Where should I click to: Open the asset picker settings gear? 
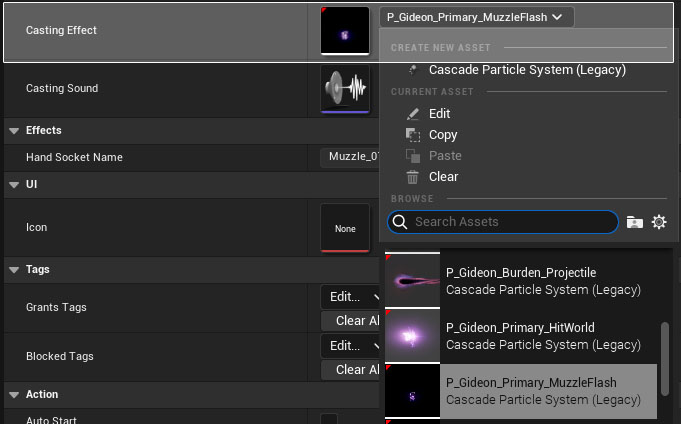pos(659,222)
